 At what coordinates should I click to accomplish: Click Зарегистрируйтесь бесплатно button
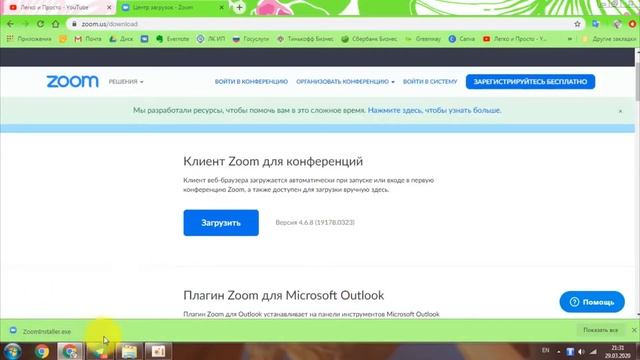pyautogui.click(x=530, y=82)
